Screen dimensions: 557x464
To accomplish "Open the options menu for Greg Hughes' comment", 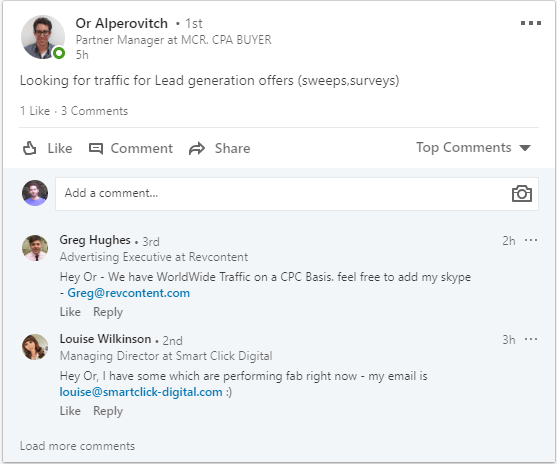I will click(531, 241).
